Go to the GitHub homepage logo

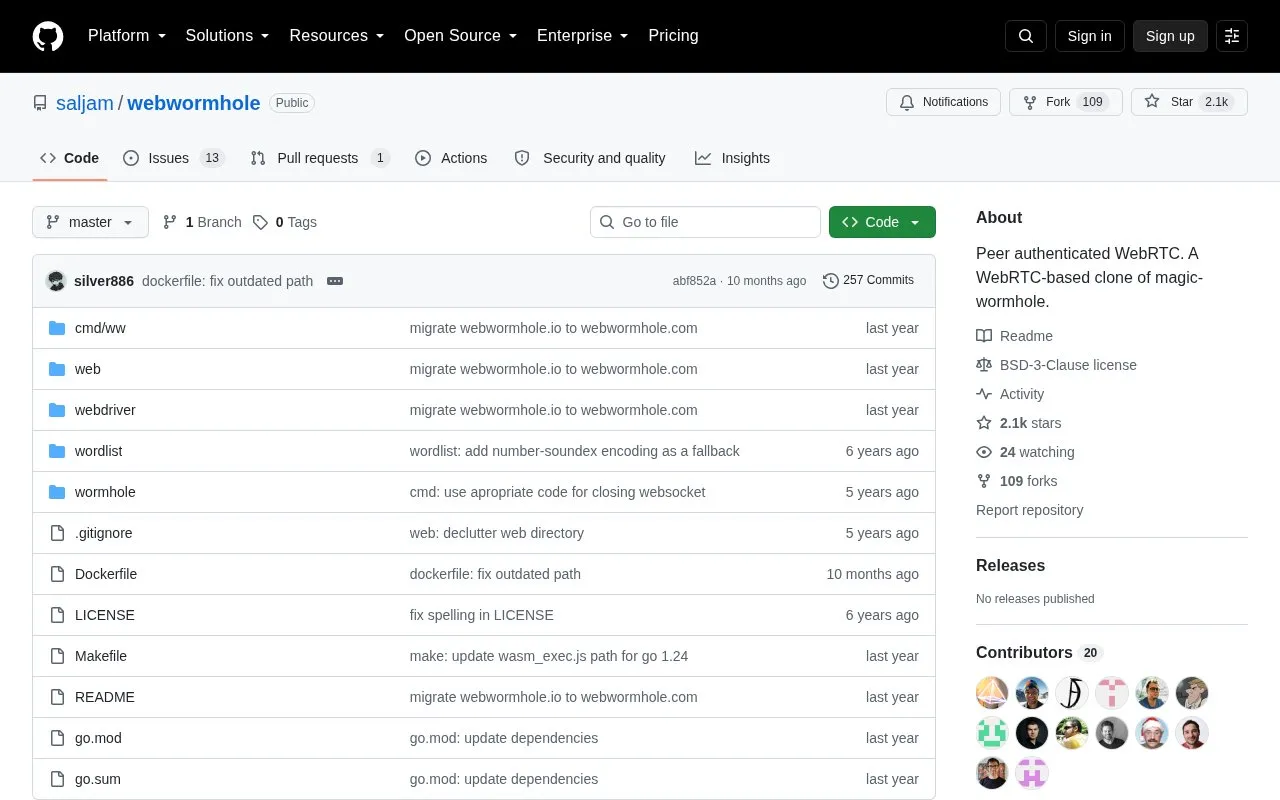point(48,36)
